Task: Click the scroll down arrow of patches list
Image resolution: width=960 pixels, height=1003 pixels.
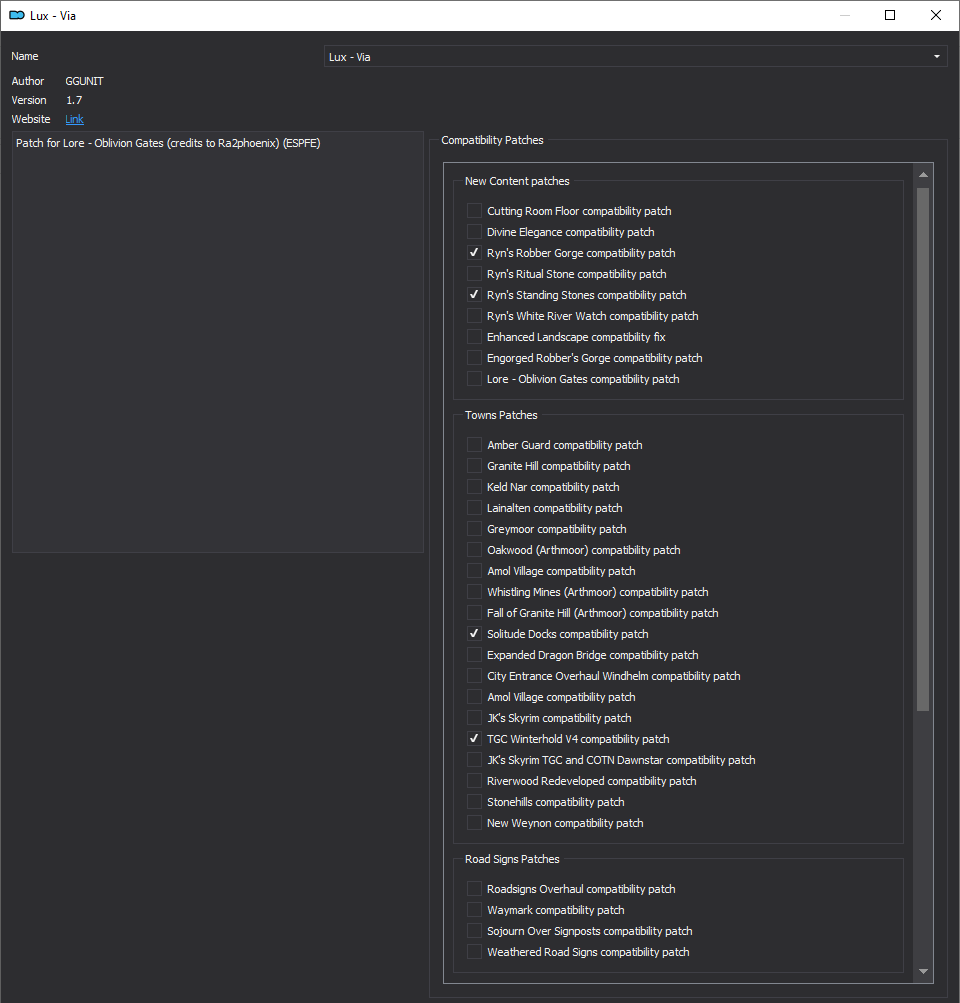Action: coord(923,971)
